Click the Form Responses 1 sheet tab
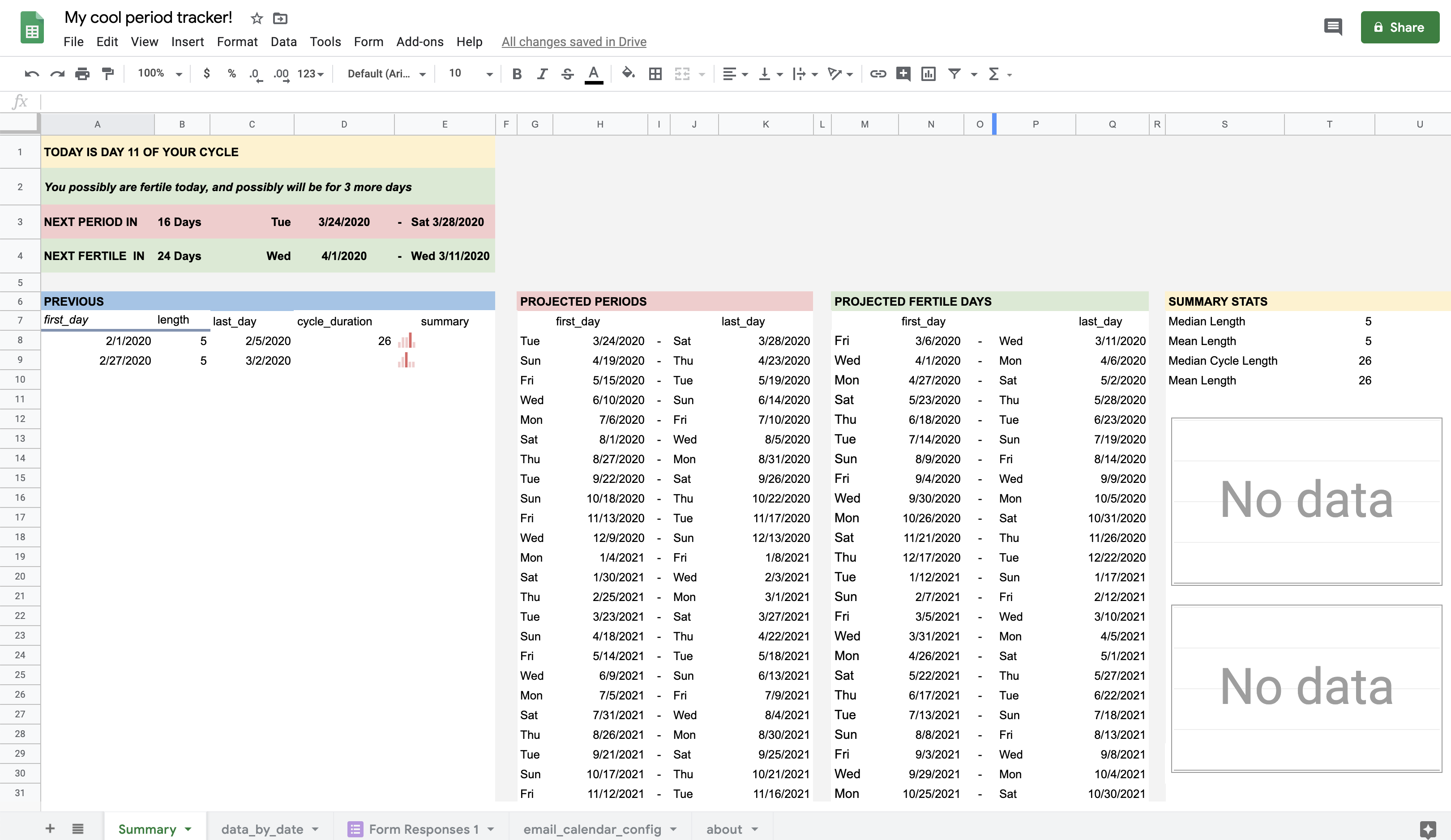 (420, 828)
